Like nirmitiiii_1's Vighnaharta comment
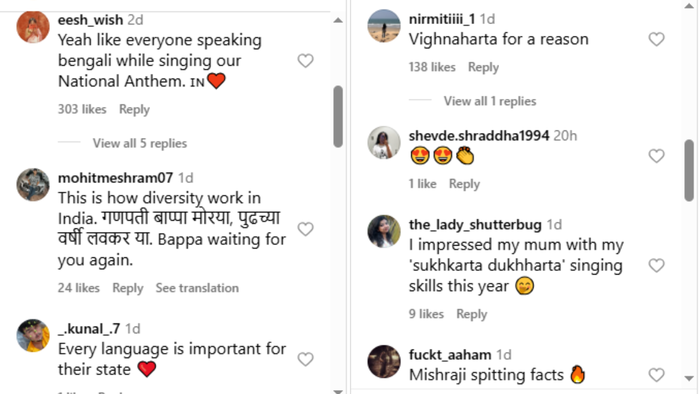This screenshot has height=394, width=700. pyautogui.click(x=656, y=39)
